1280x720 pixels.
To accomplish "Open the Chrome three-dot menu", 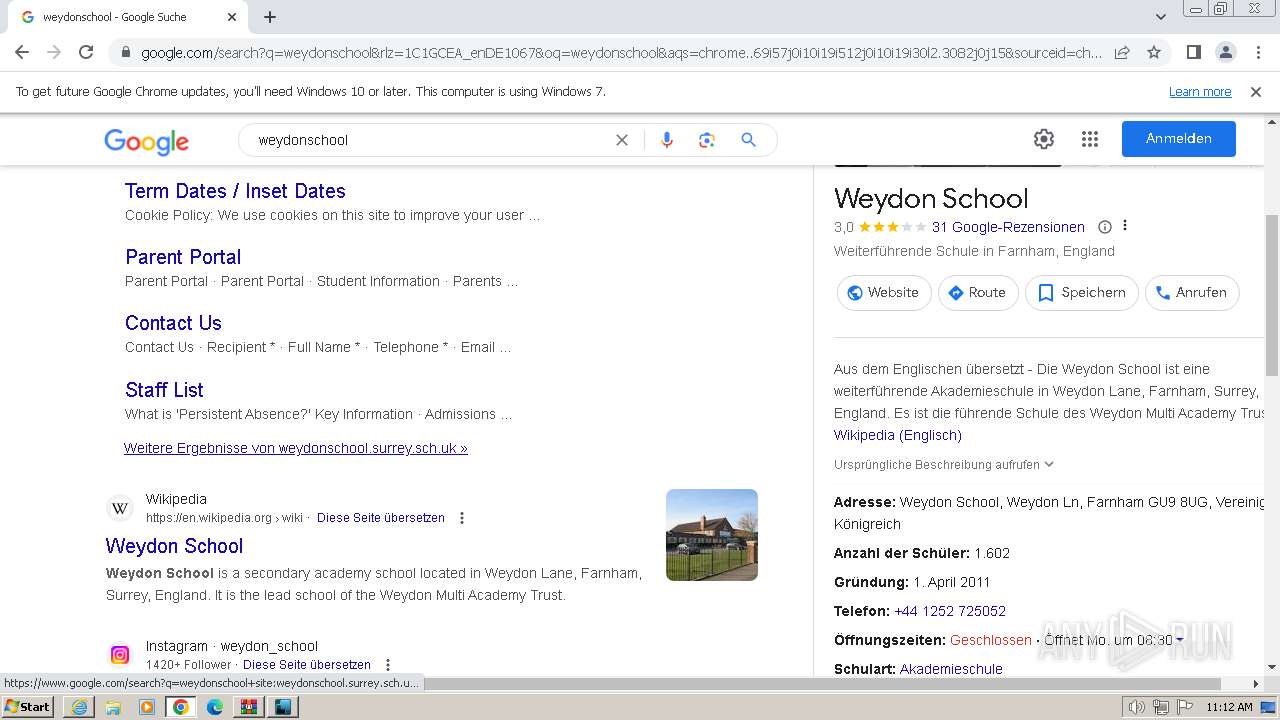I will click(1257, 52).
